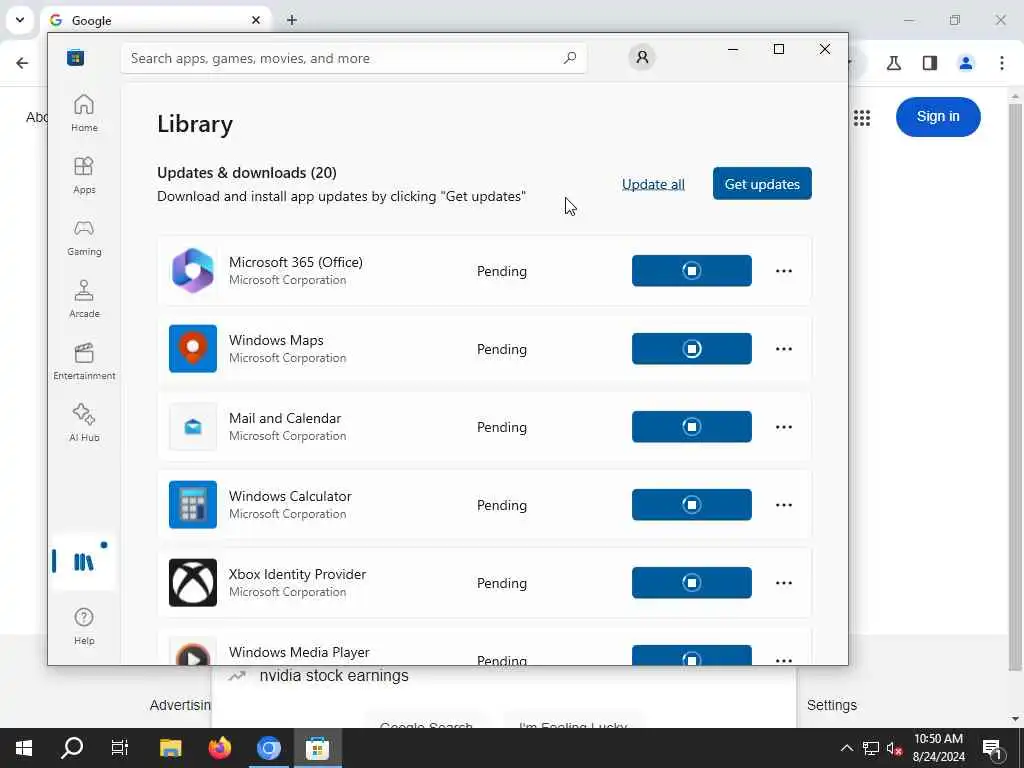Open Task View on taskbar
The image size is (1024, 768).
[x=120, y=748]
